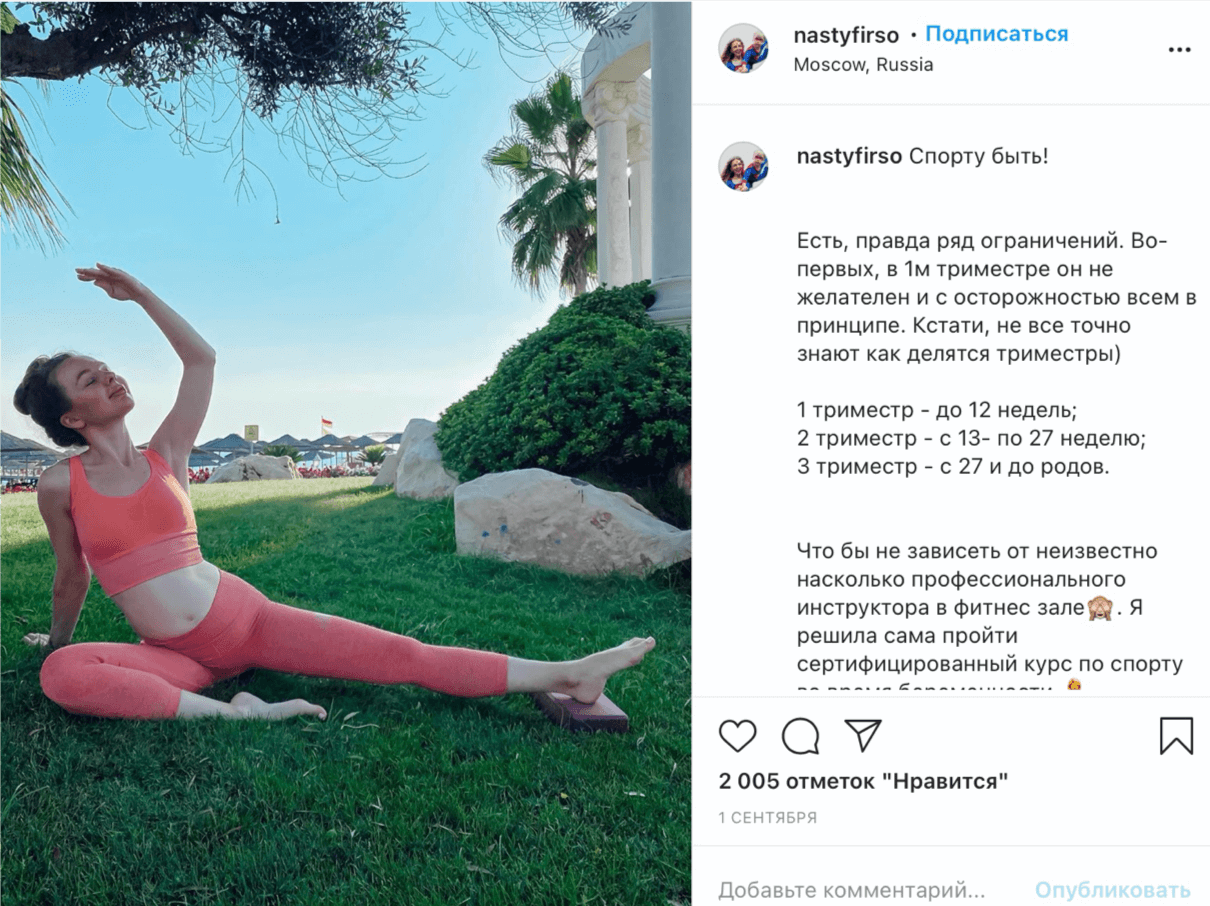
Task: Click the yoga photo of the woman
Action: pos(345,453)
